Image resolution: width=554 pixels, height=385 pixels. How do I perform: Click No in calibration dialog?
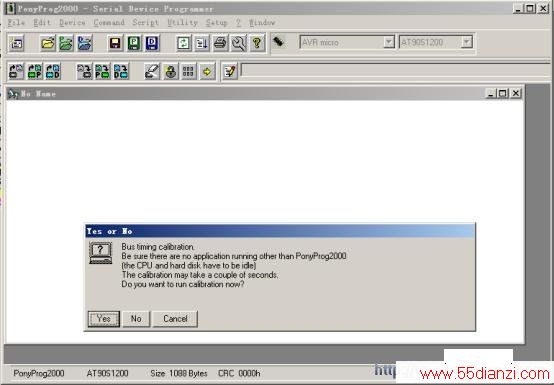coord(136,319)
